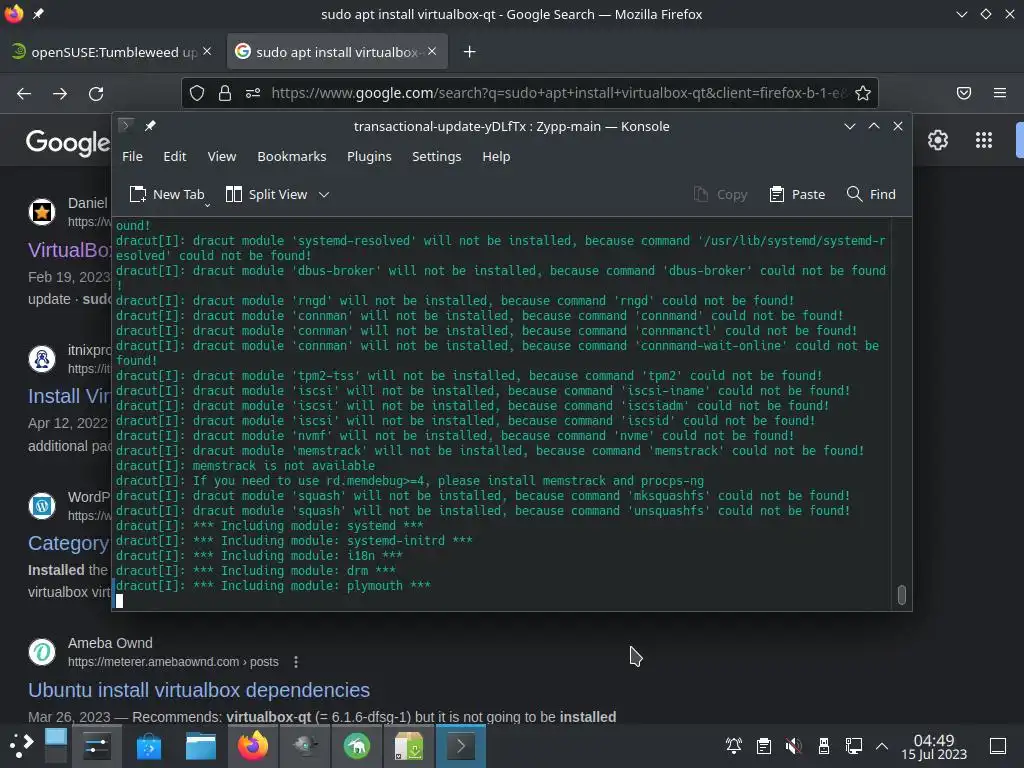This screenshot has width=1024, height=768.
Task: Open Dolphin file manager from taskbar
Action: coord(200,746)
